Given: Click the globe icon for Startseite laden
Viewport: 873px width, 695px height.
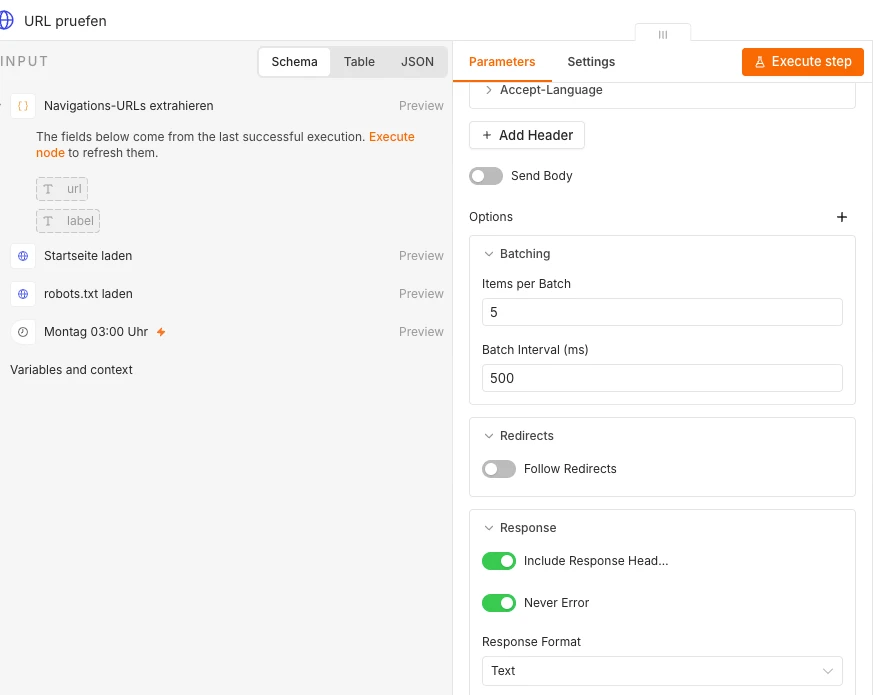Looking at the screenshot, I should coord(23,256).
